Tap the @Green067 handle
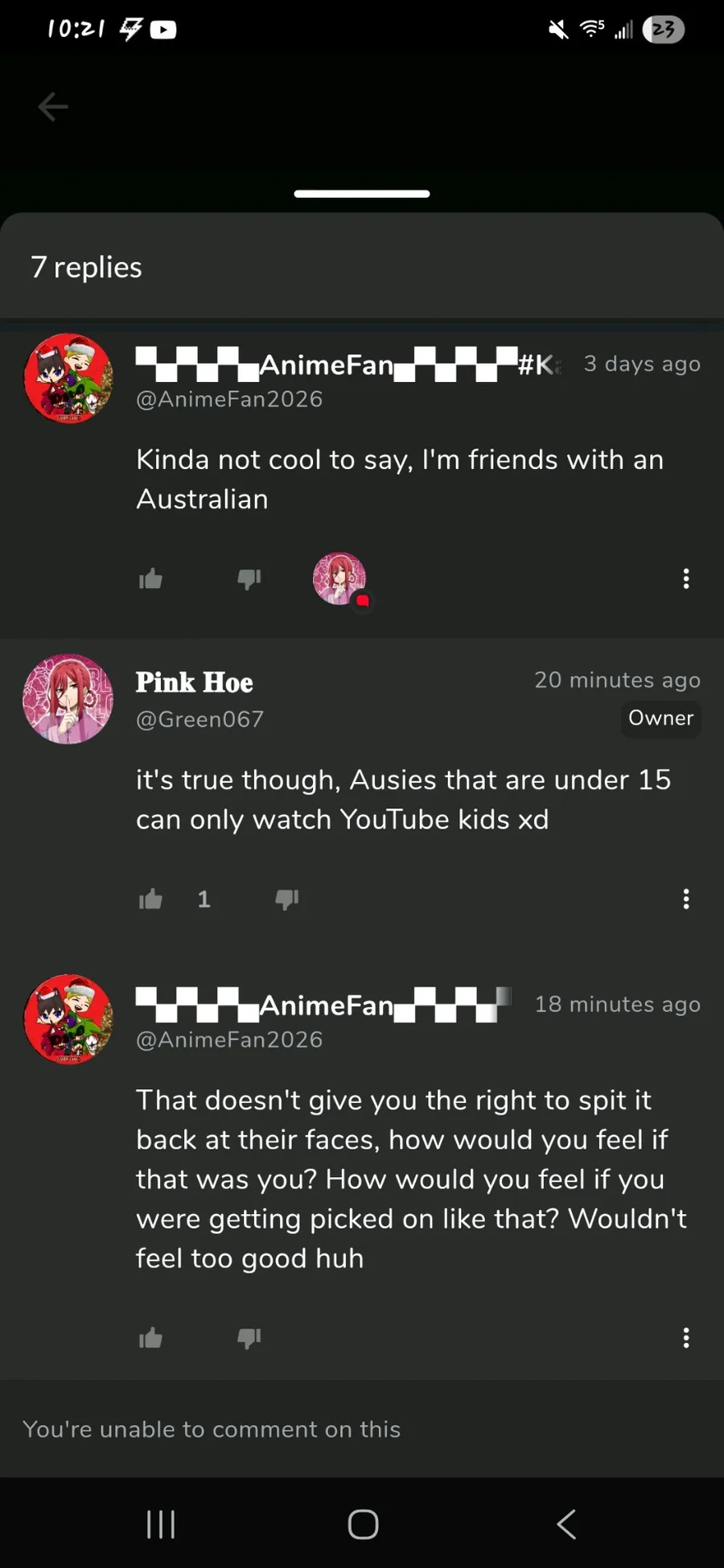The height and width of the screenshot is (1568, 724). [x=200, y=719]
